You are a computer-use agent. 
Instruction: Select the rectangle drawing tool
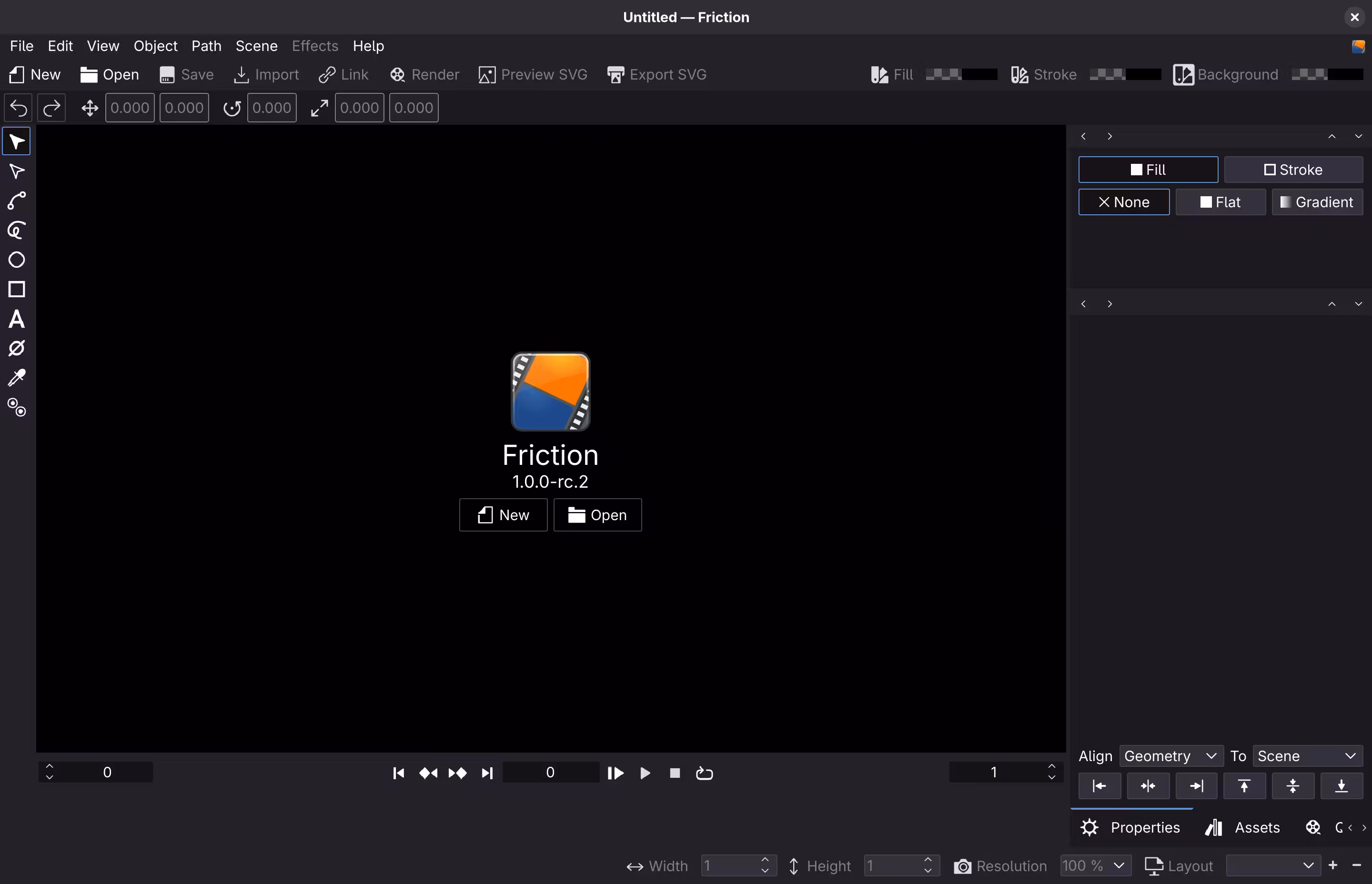pyautogui.click(x=17, y=290)
